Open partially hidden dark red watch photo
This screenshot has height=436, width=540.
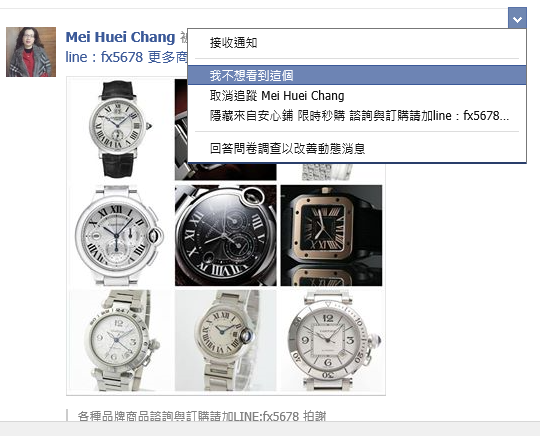[226, 172]
